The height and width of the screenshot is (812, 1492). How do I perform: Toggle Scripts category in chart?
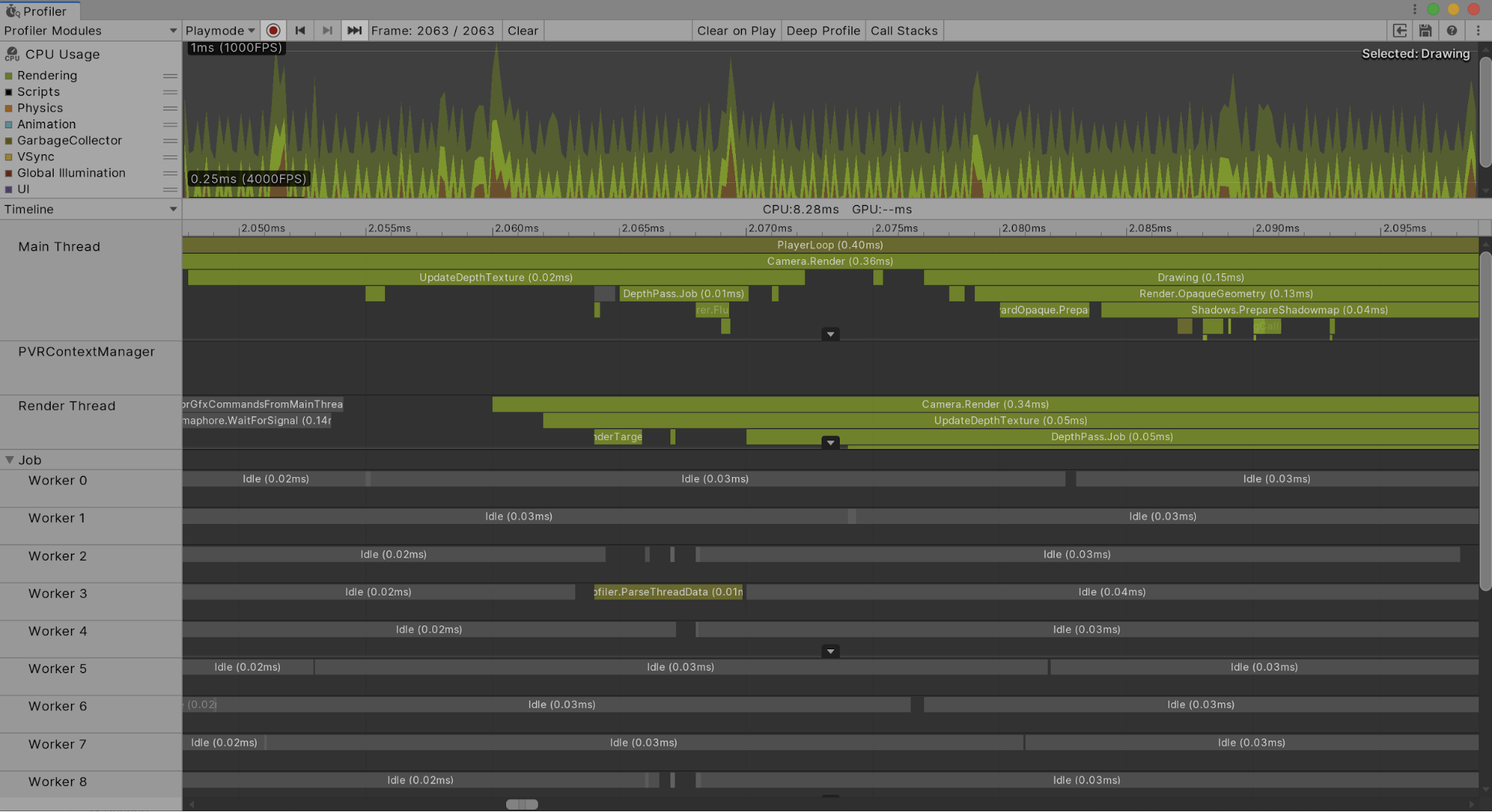point(9,93)
